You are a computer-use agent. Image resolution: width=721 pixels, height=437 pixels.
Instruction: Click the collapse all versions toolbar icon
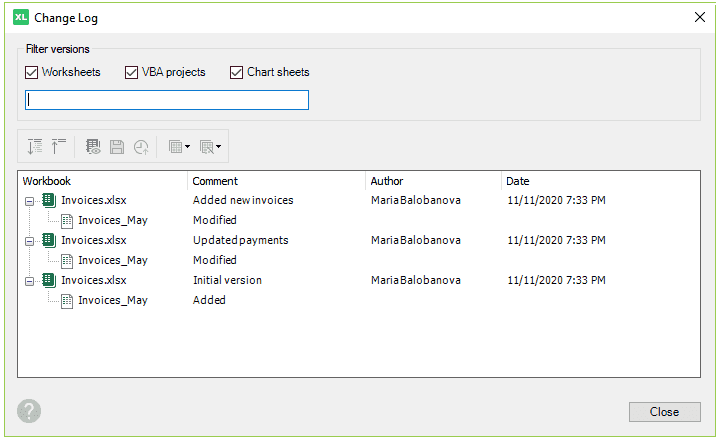coord(58,147)
